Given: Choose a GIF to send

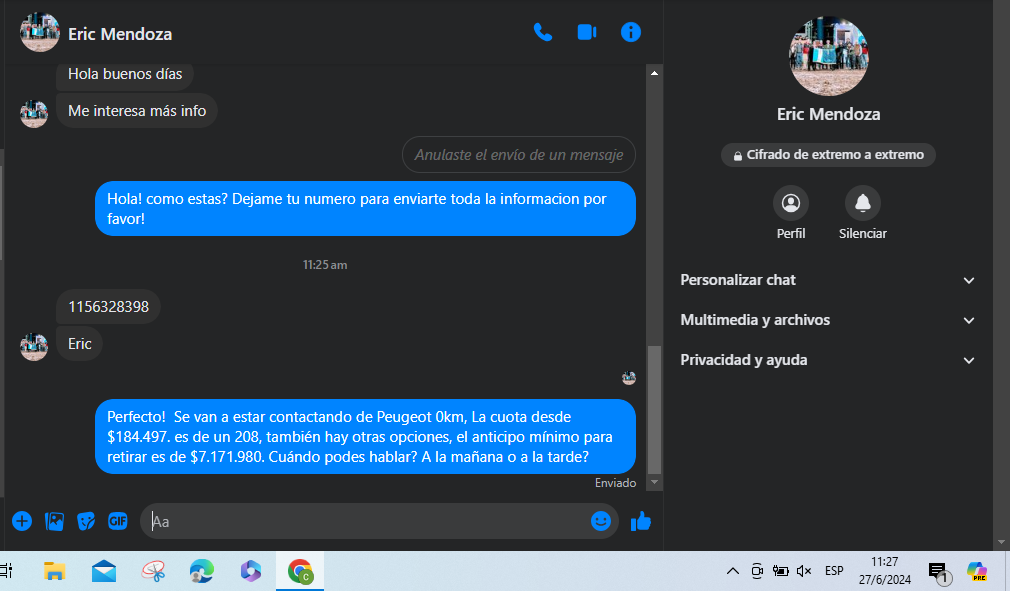Looking at the screenshot, I should pos(118,521).
